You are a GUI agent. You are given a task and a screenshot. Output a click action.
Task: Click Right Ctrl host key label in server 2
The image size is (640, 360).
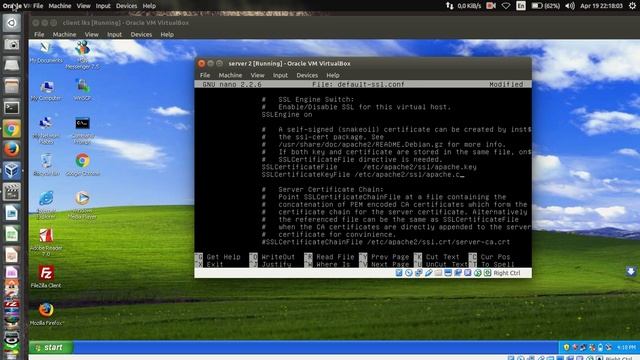(507, 273)
